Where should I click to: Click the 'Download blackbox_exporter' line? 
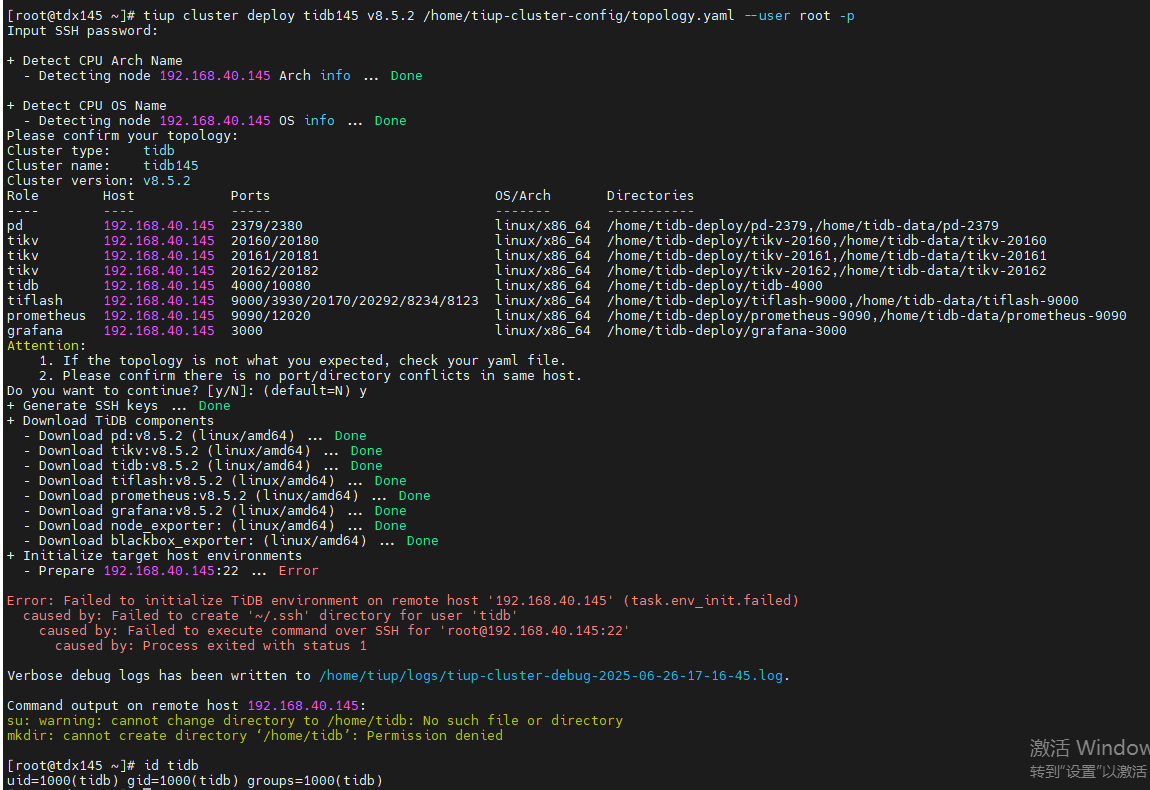click(231, 541)
